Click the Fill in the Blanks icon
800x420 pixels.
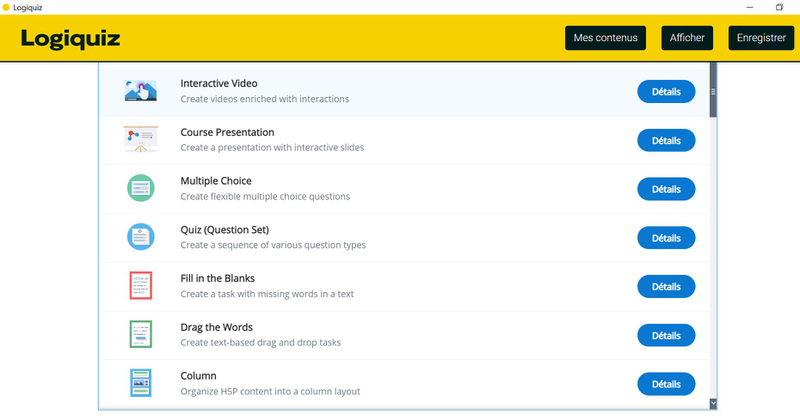(x=140, y=286)
